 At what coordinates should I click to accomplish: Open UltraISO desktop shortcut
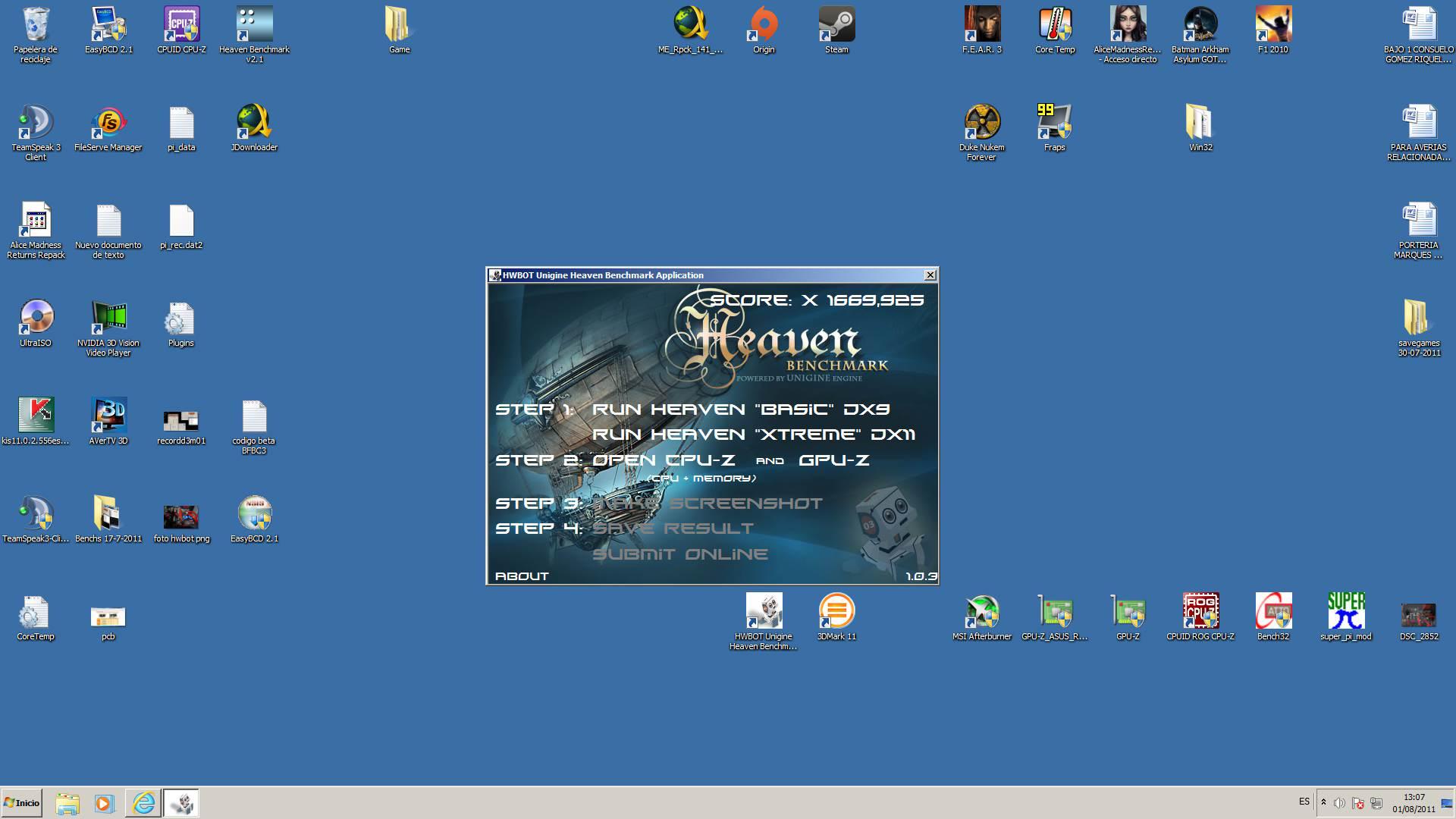pyautogui.click(x=36, y=324)
